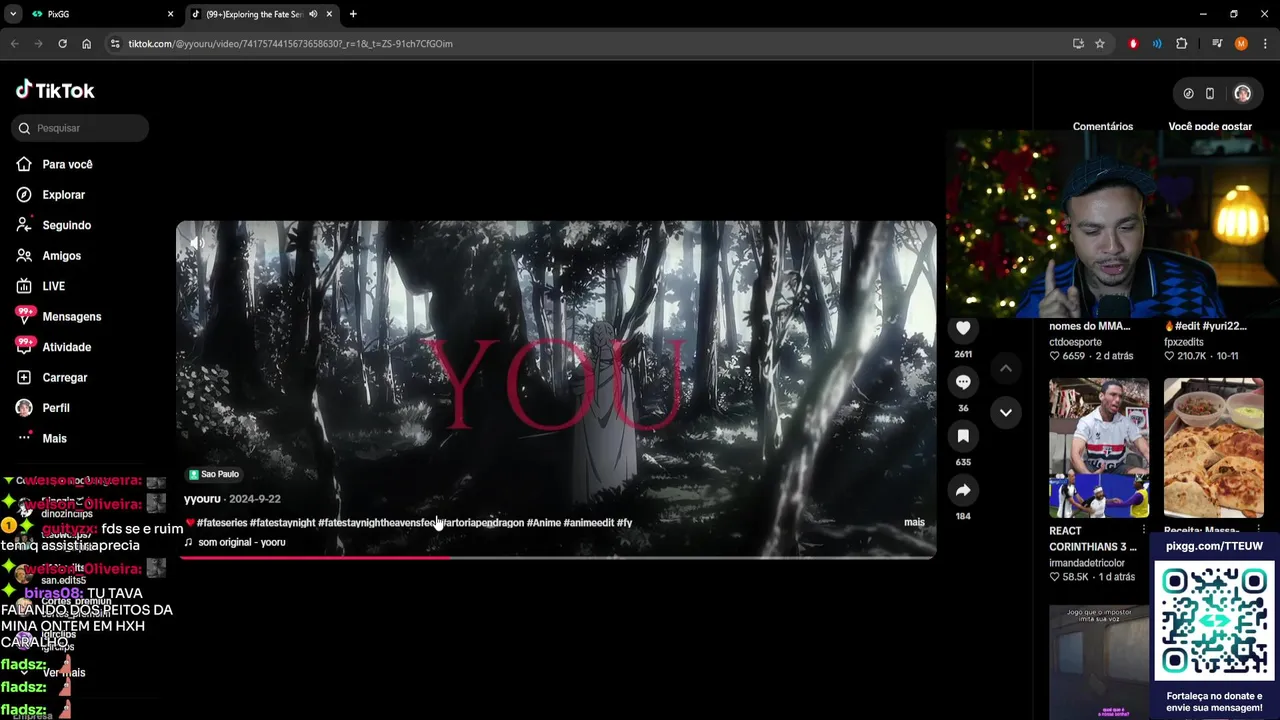This screenshot has height=720, width=1280.
Task: Open yyouru profile name
Action: pyautogui.click(x=202, y=499)
